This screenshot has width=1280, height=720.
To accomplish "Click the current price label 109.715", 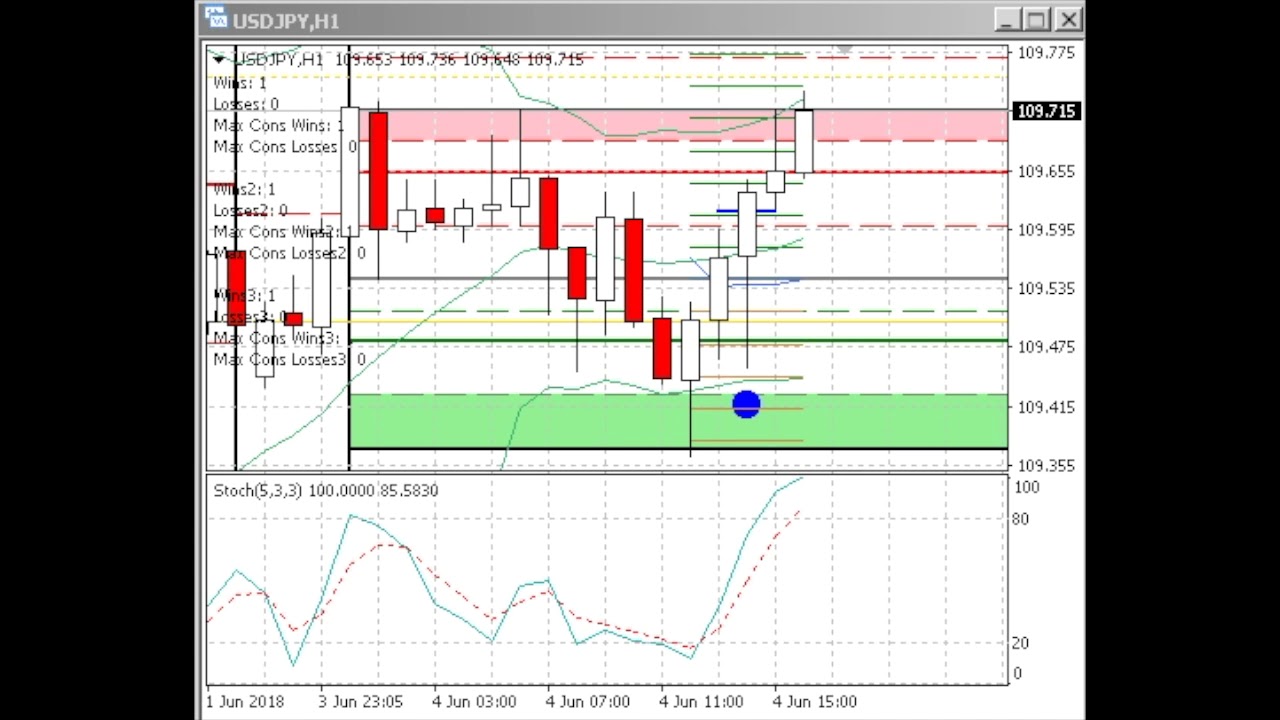I will [1046, 111].
